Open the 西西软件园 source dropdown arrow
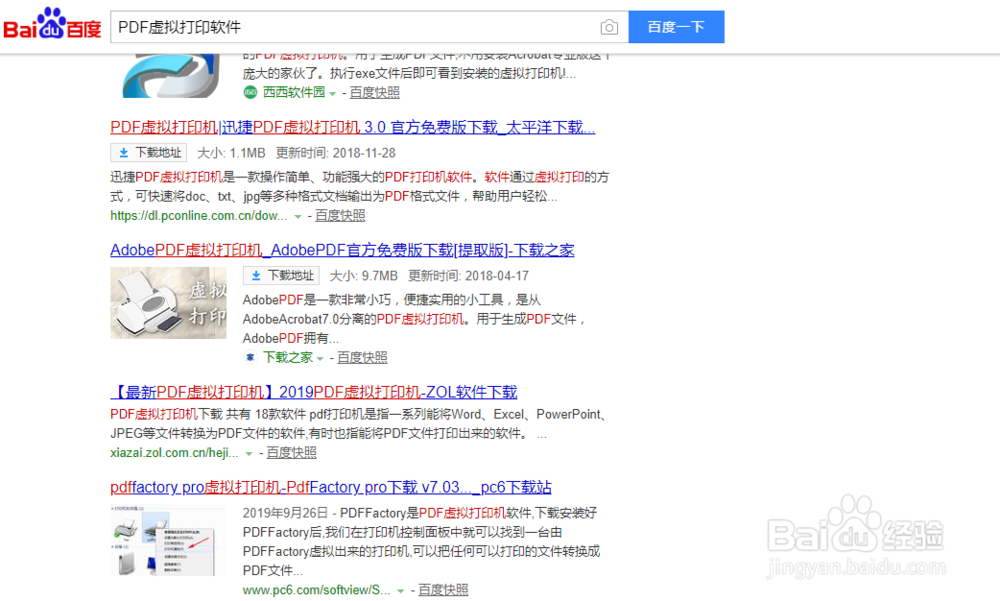Screen dimensions: 1000x601 [x=332, y=93]
